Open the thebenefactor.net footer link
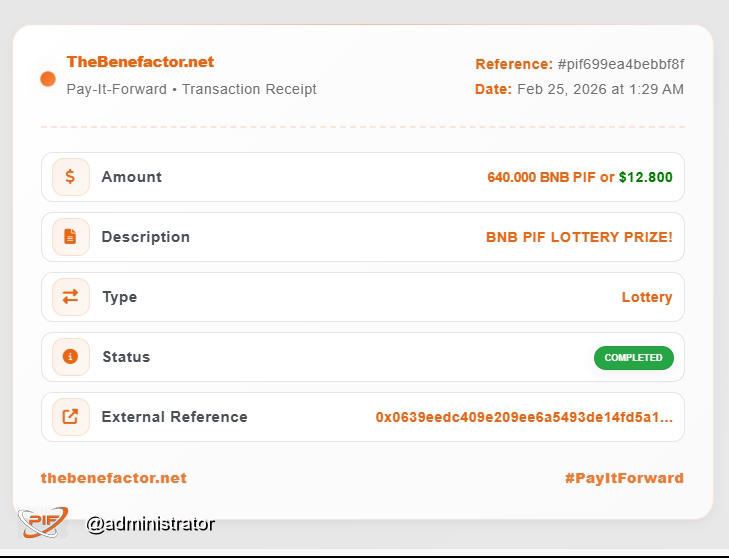Viewport: 729px width, 558px height. [113, 478]
